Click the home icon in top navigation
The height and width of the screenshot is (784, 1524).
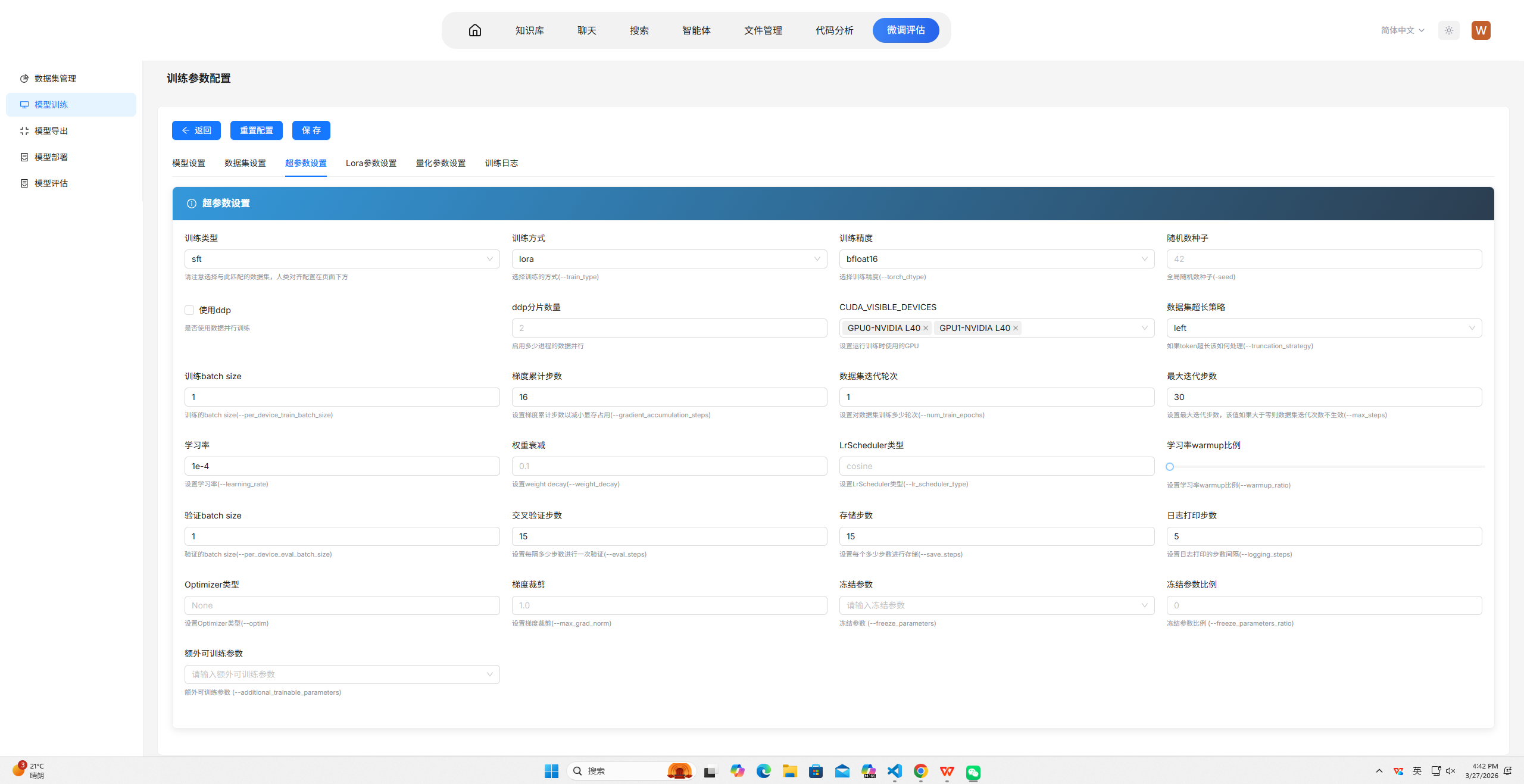click(474, 30)
